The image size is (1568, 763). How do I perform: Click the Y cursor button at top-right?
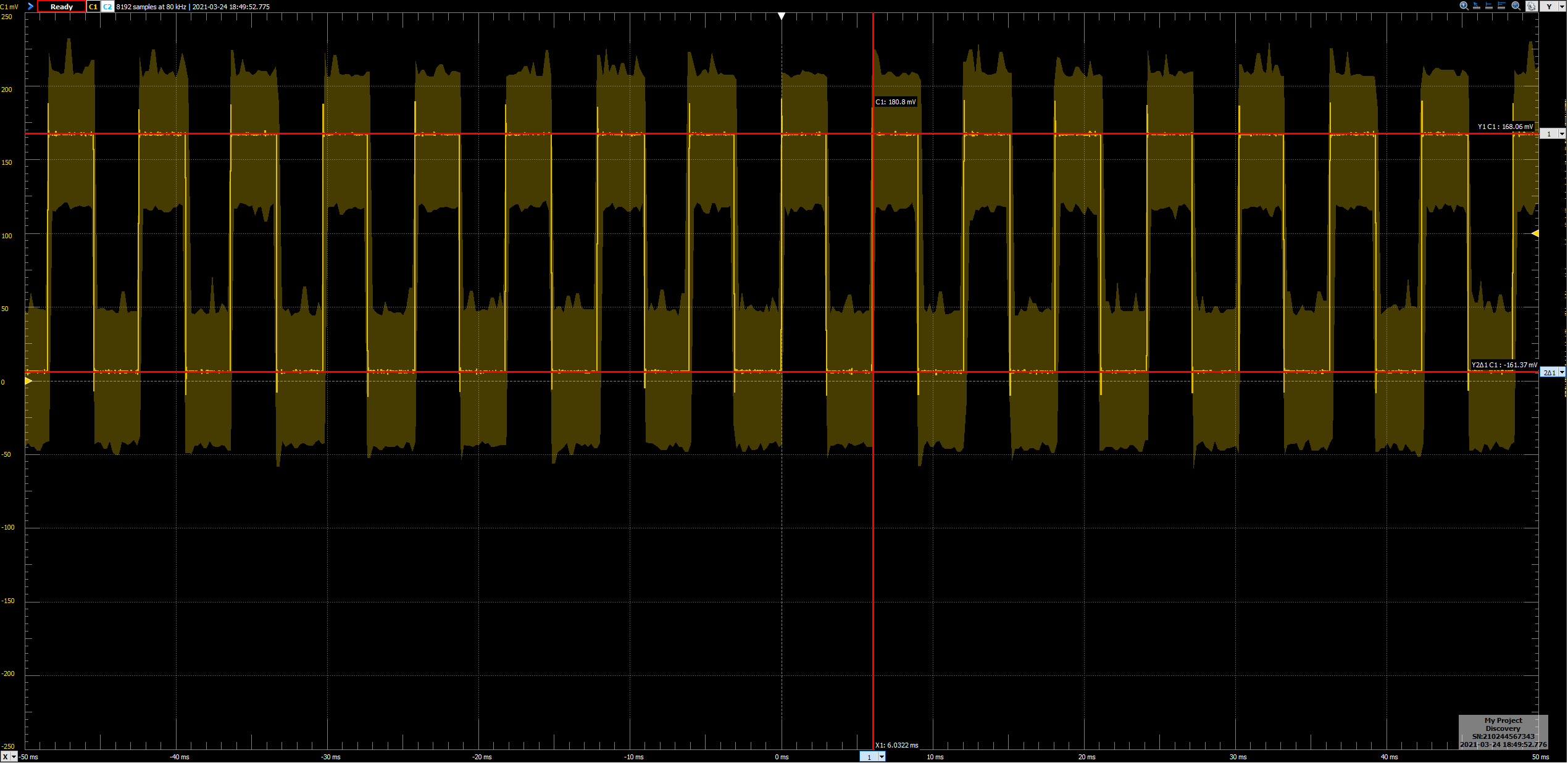1549,6
